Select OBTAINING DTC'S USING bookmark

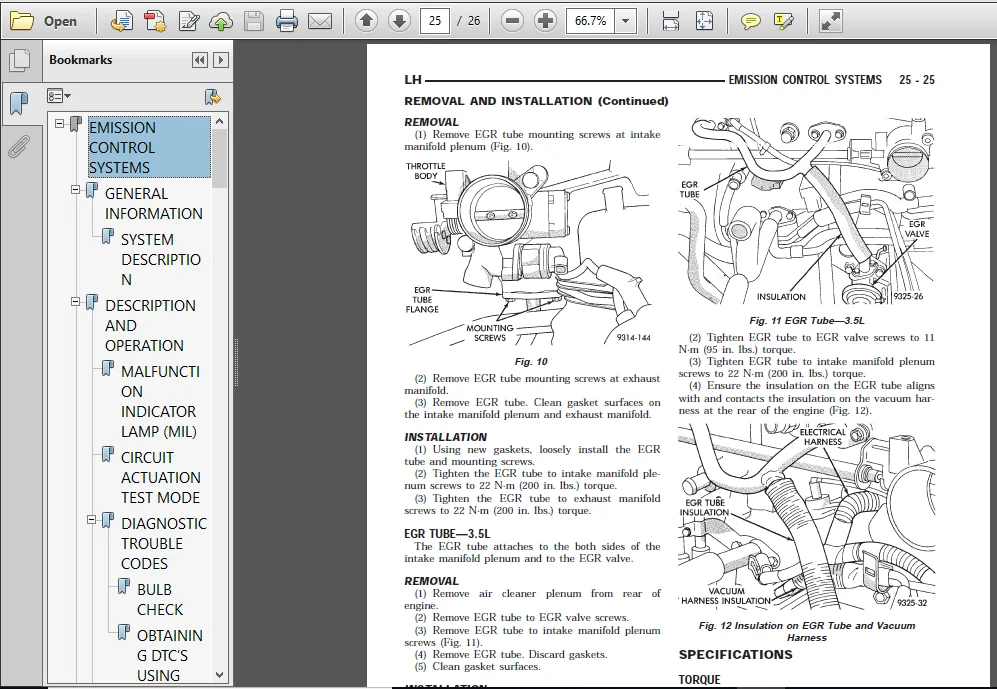(170, 655)
